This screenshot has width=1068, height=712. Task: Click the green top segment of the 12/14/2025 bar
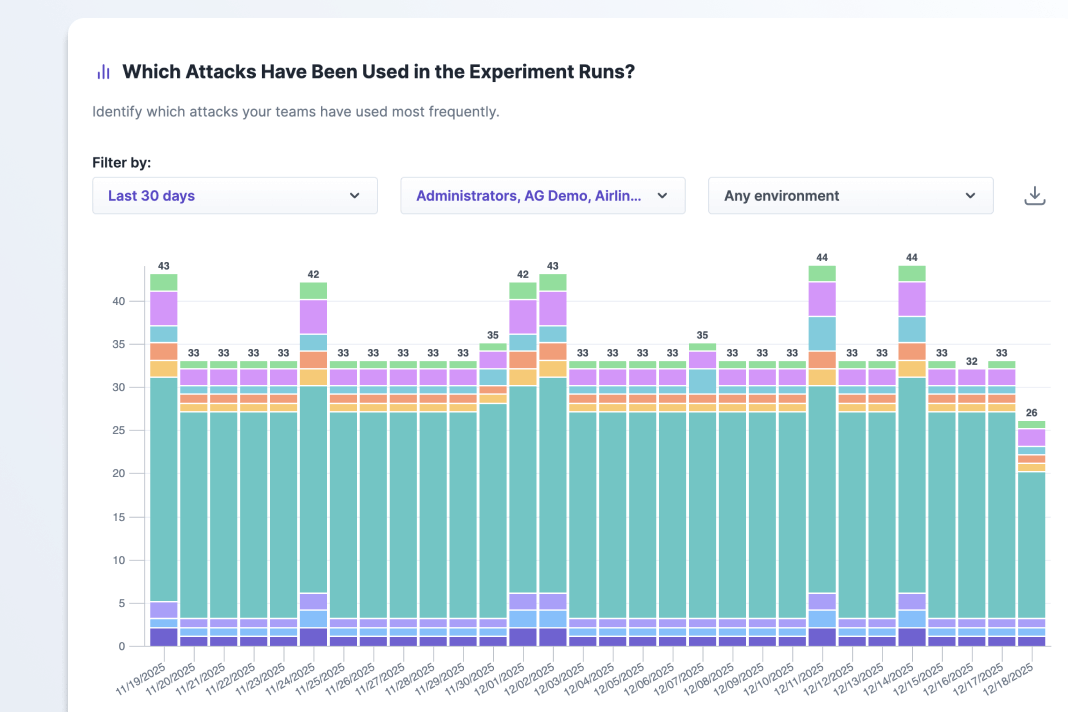[x=912, y=273]
